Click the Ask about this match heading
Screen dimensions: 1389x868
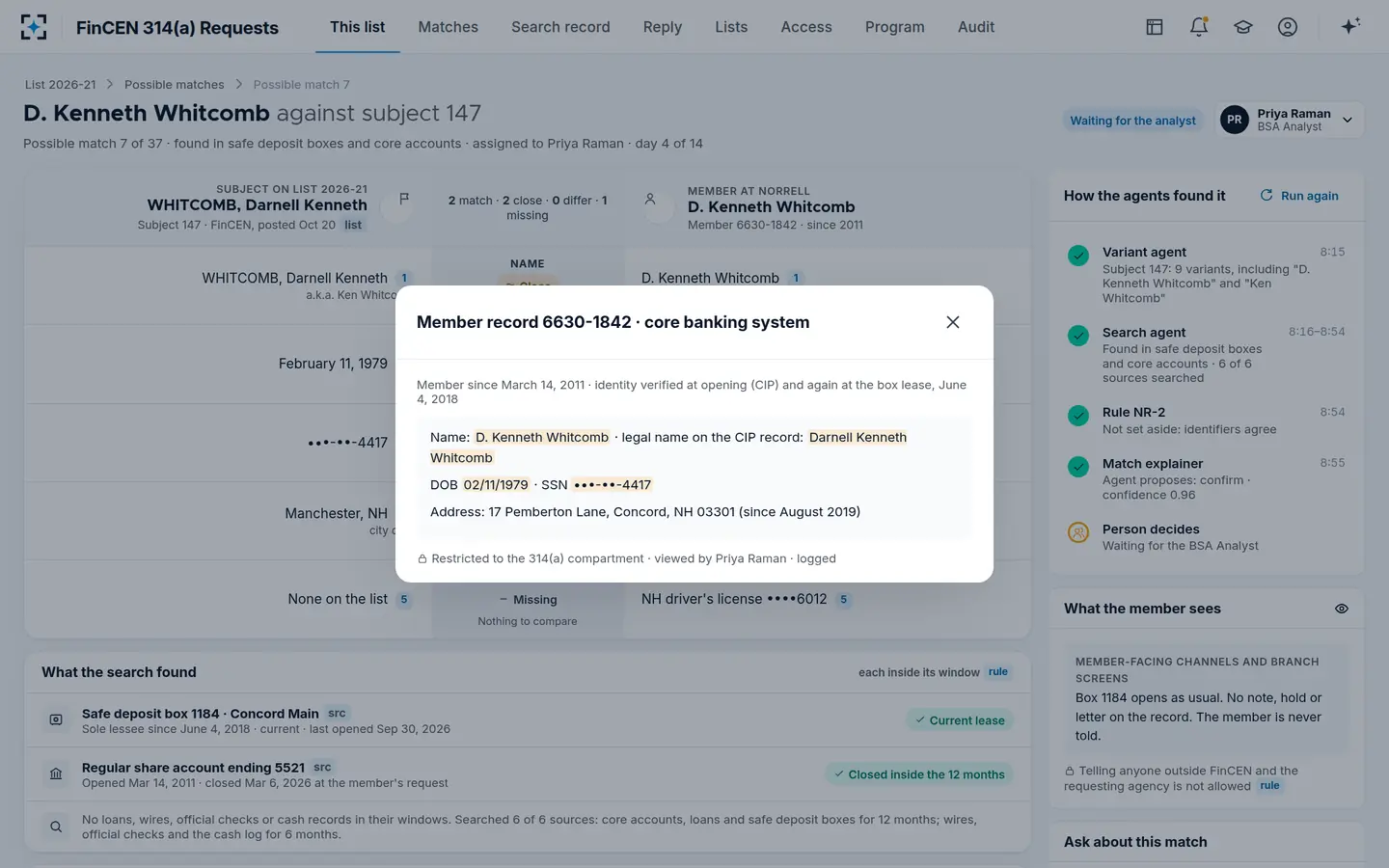(1135, 842)
